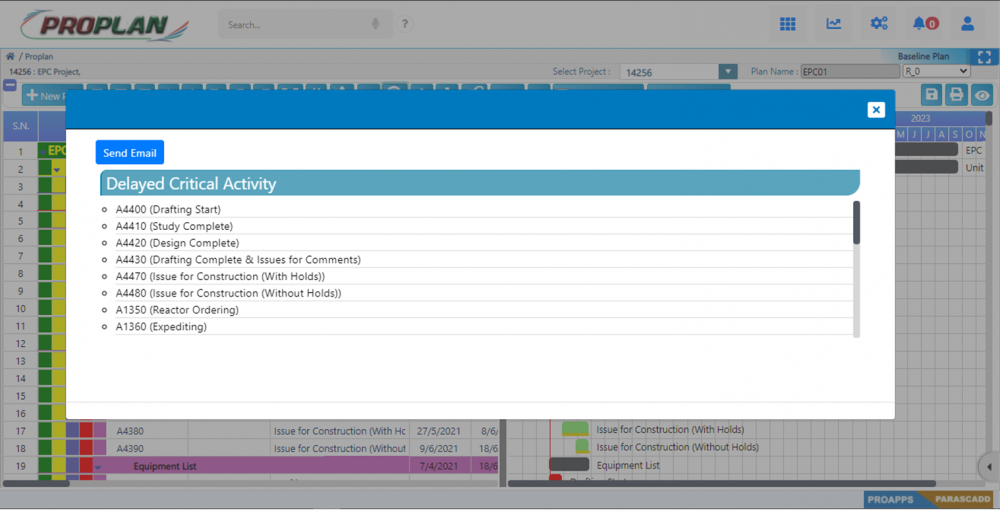1000x512 pixels.
Task: Open the chart analytics icon
Action: pos(834,24)
